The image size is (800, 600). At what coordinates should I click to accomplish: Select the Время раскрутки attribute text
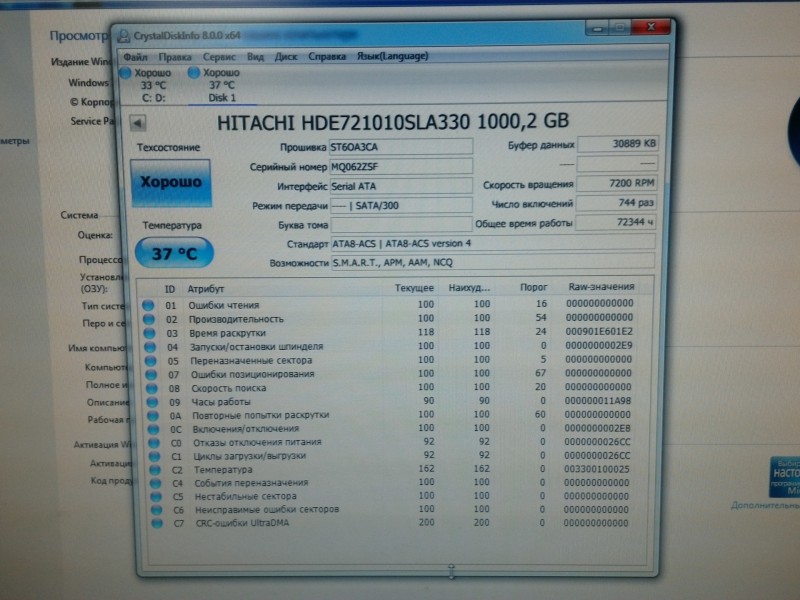click(228, 333)
